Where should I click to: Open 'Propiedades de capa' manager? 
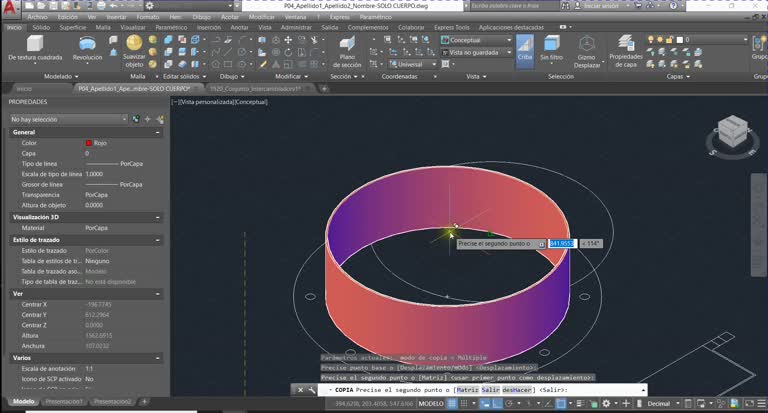pos(626,51)
